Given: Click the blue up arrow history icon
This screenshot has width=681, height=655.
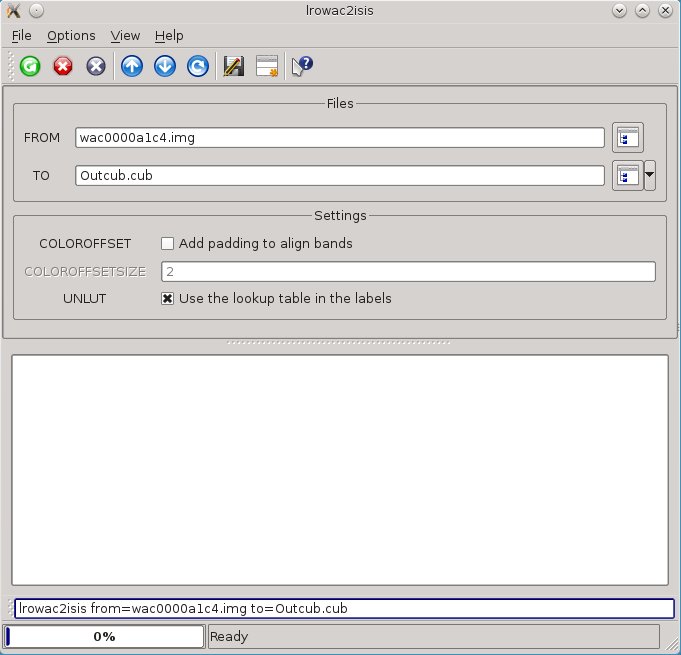Looking at the screenshot, I should pyautogui.click(x=132, y=67).
